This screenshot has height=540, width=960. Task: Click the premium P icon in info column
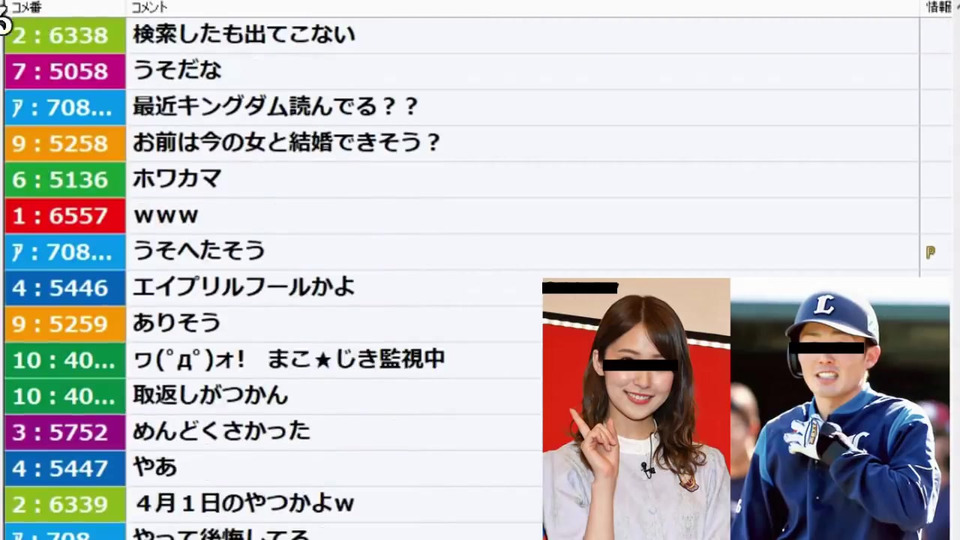[930, 252]
